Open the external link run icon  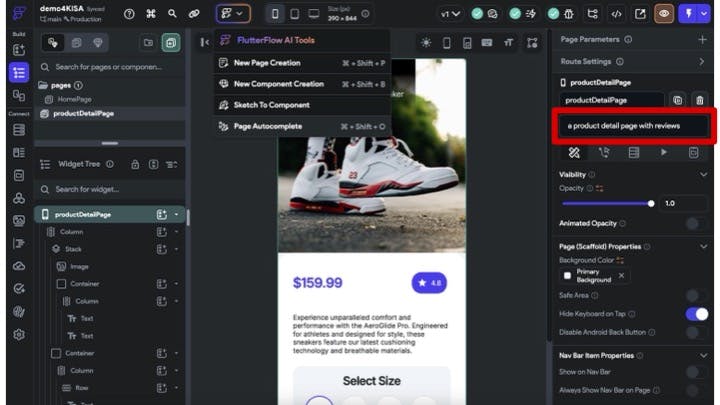point(640,14)
